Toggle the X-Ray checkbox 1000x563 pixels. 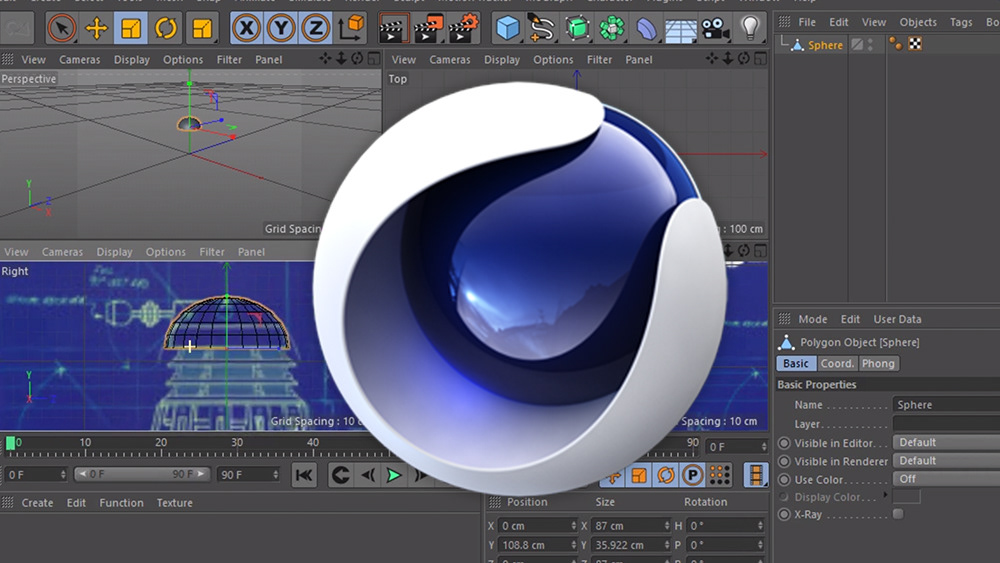[x=898, y=514]
